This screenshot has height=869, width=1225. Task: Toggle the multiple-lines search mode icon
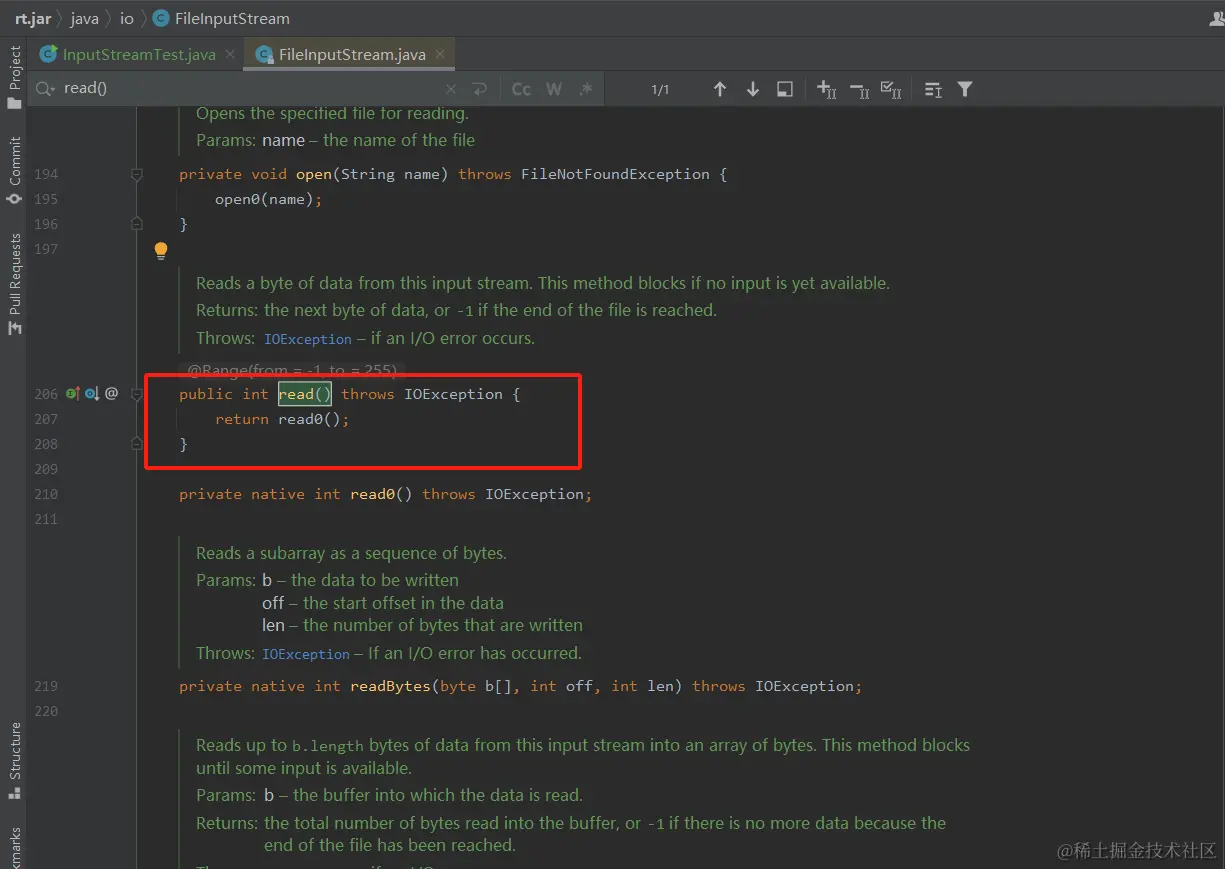pos(933,89)
